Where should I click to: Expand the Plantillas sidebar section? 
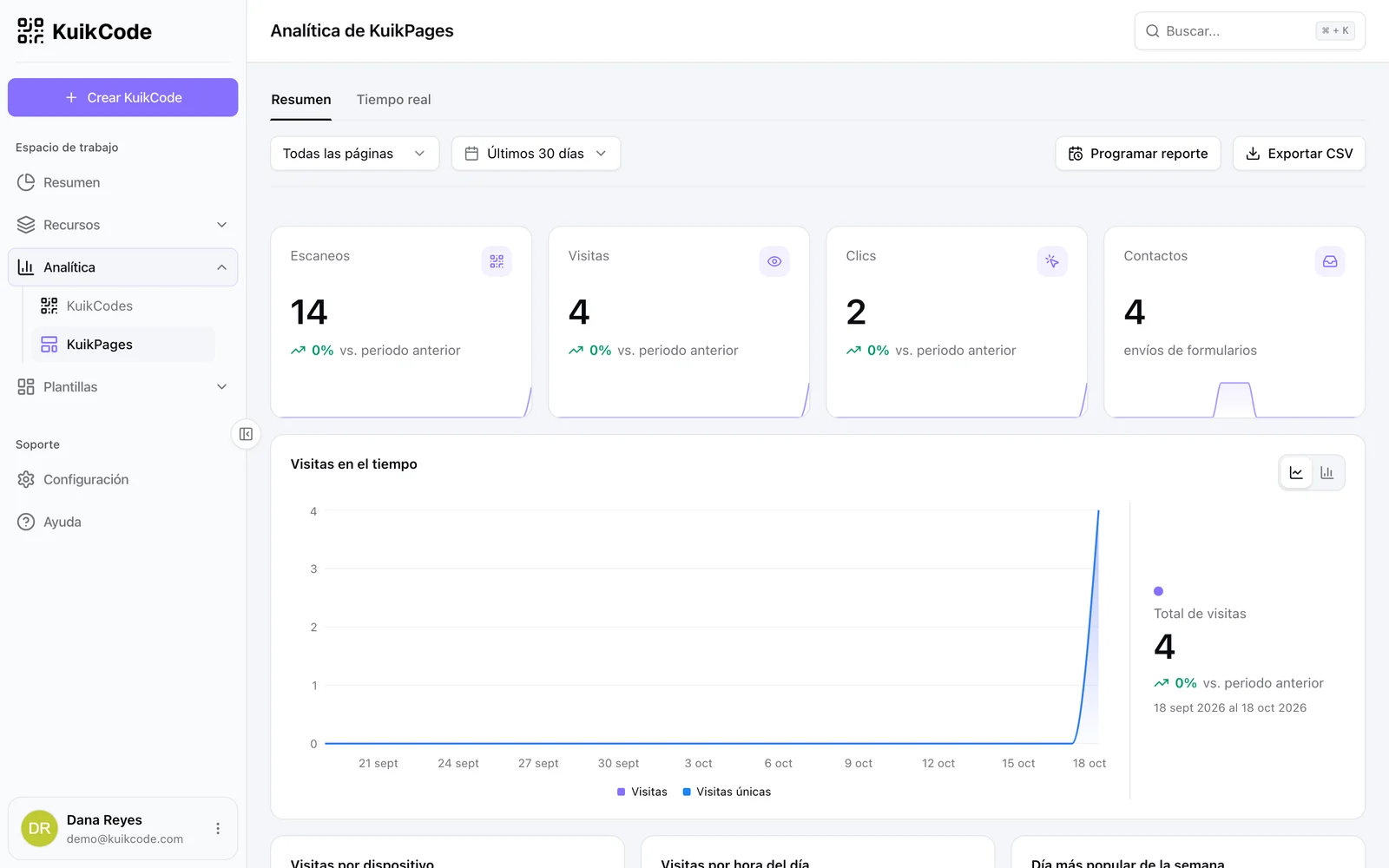pos(122,387)
